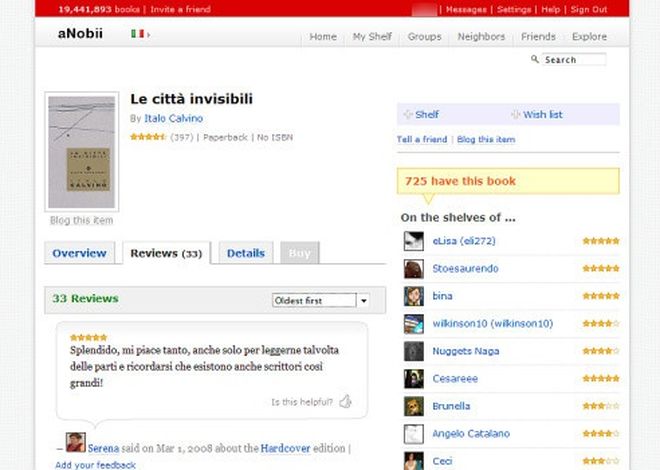The width and height of the screenshot is (660, 470).
Task: Click the 33 Reviews heading
Action: 85,298
